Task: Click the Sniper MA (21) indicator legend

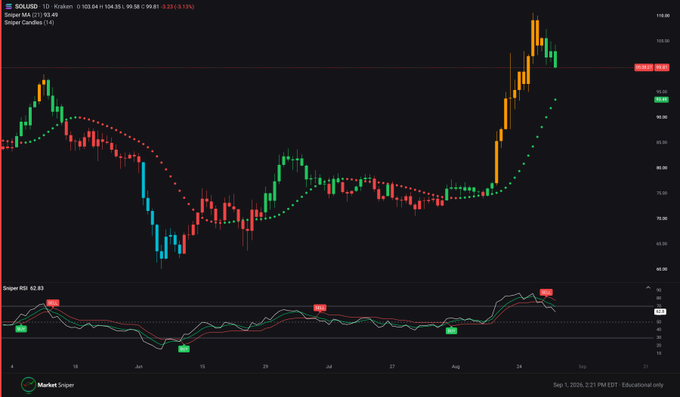Action: click(x=31, y=15)
